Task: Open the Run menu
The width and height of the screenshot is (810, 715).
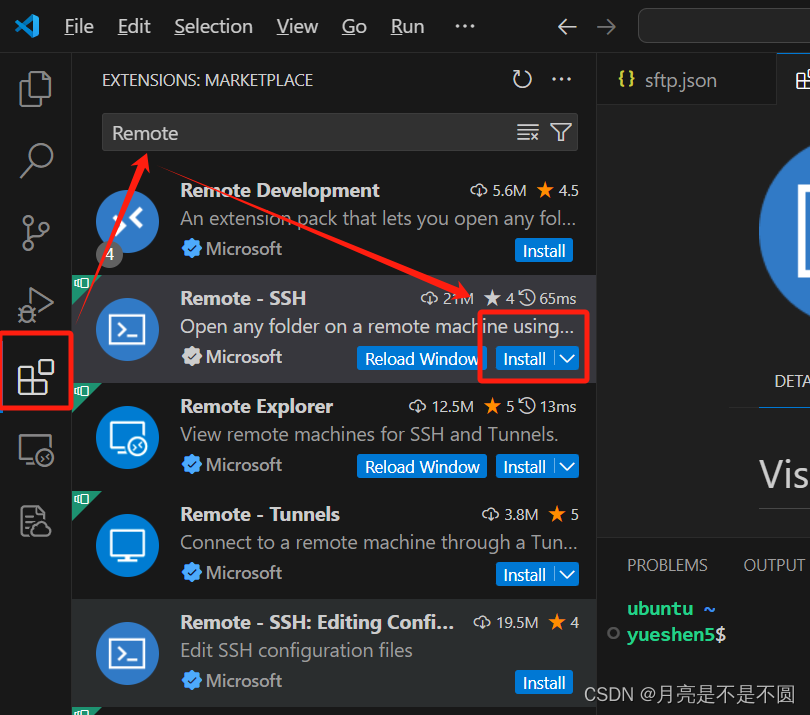Action: click(406, 27)
